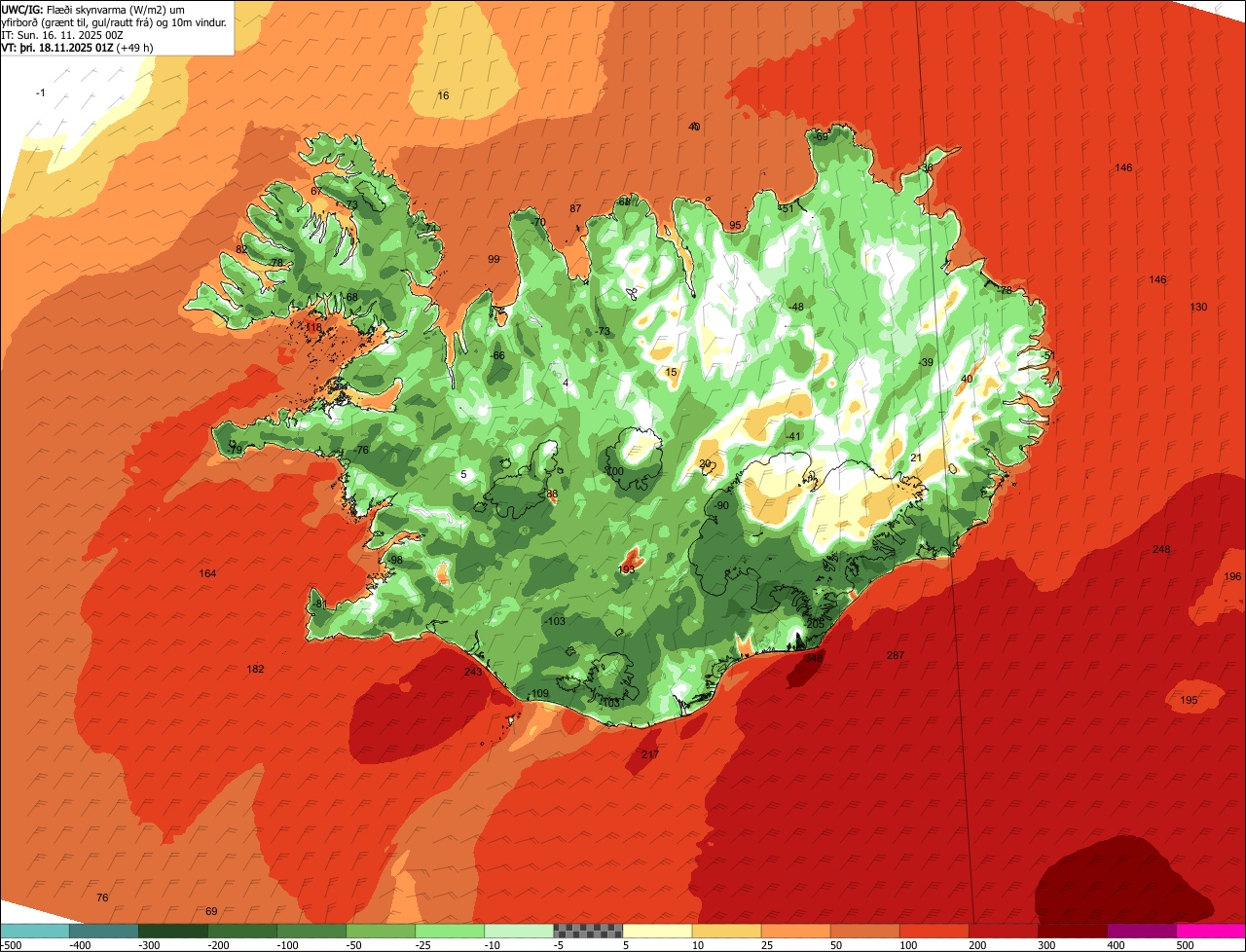Viewport: 1246px width, 952px height.
Task: Click the '243' value off the southwest coast
Action: point(473,673)
